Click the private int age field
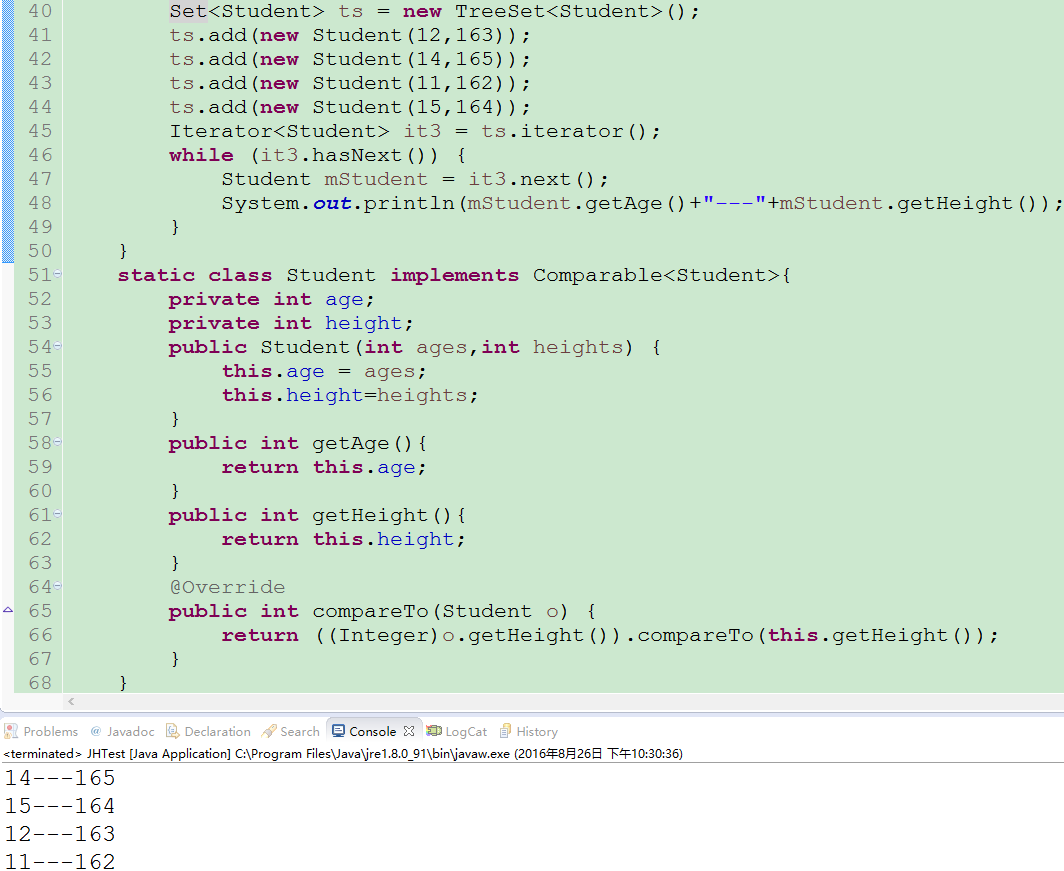Viewport: 1064px width, 871px height. tap(271, 299)
